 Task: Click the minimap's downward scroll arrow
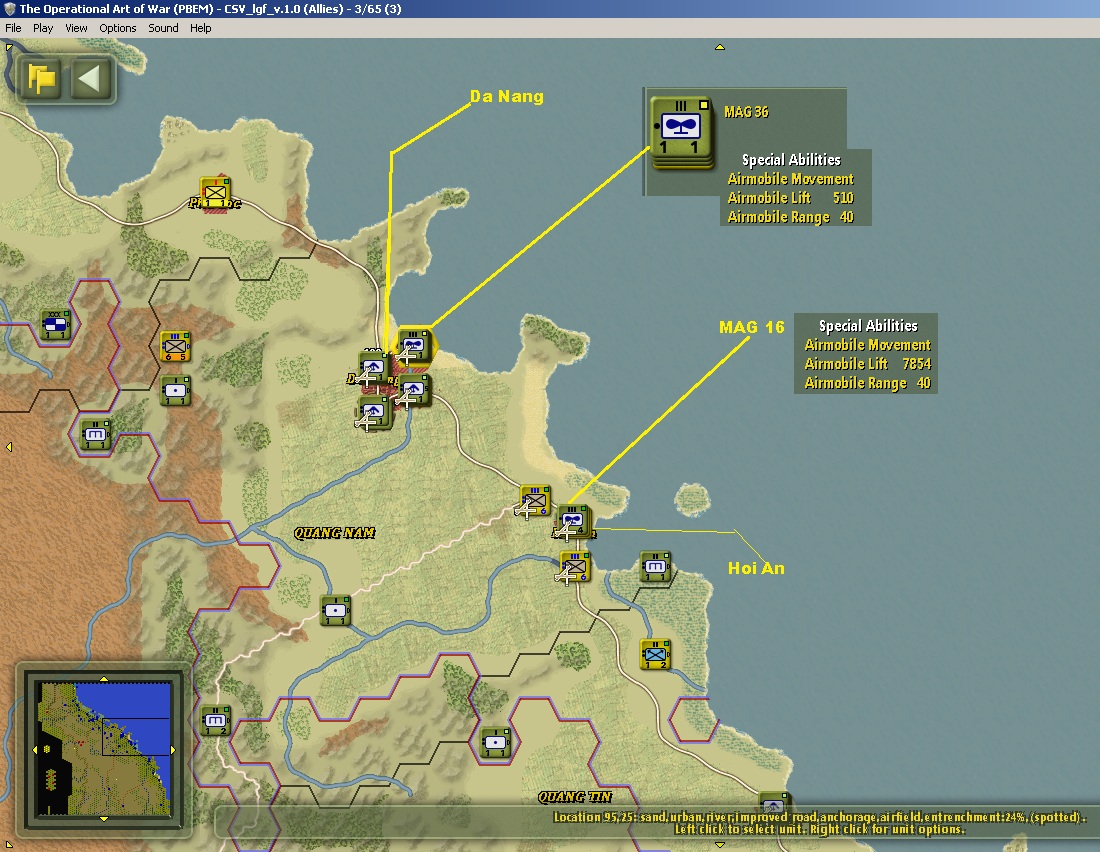pyautogui.click(x=104, y=819)
